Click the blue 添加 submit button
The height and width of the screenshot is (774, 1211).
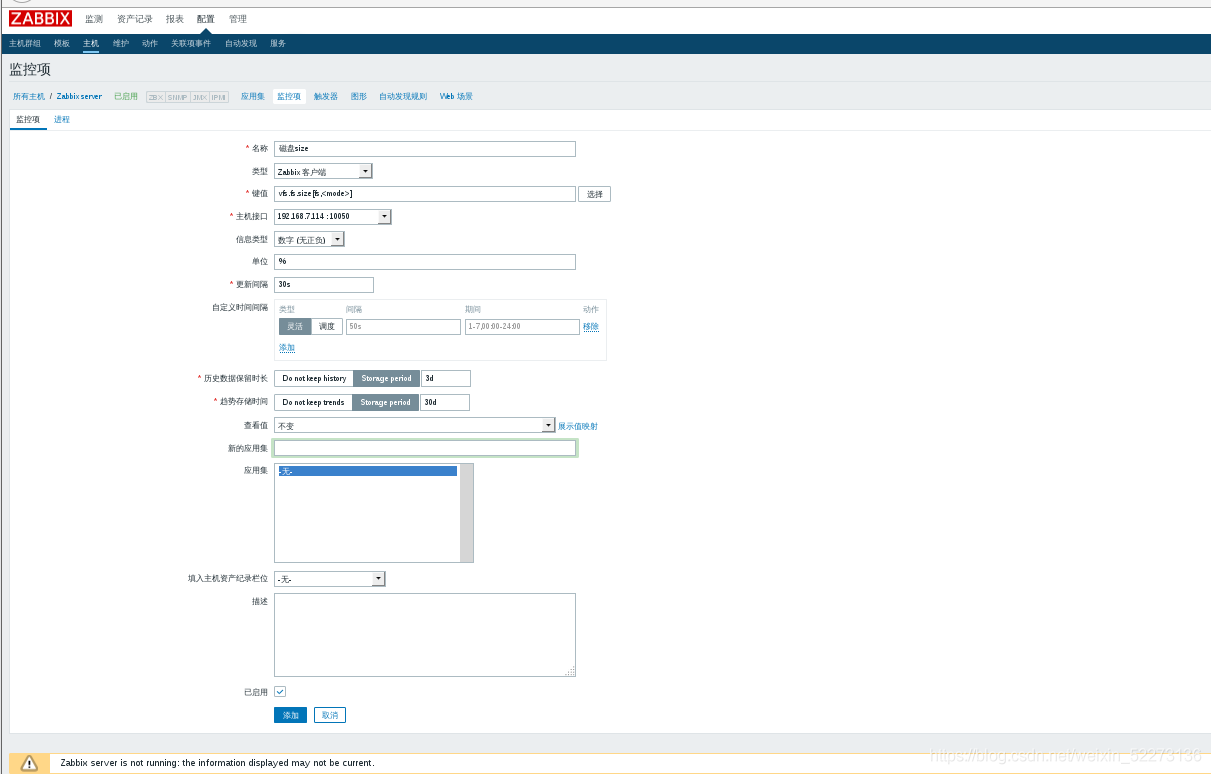(x=290, y=715)
